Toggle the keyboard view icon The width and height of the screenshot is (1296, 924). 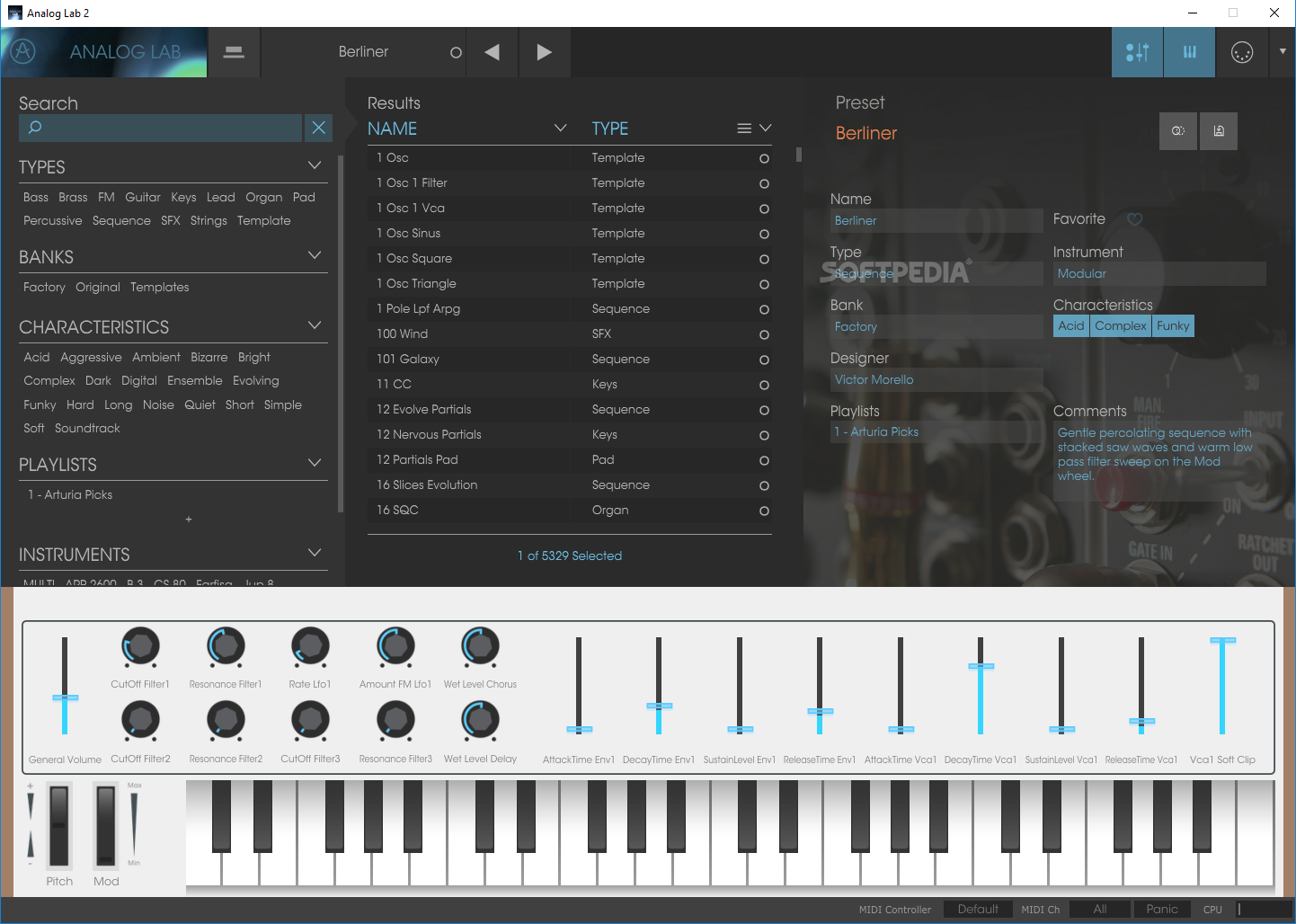[1189, 52]
